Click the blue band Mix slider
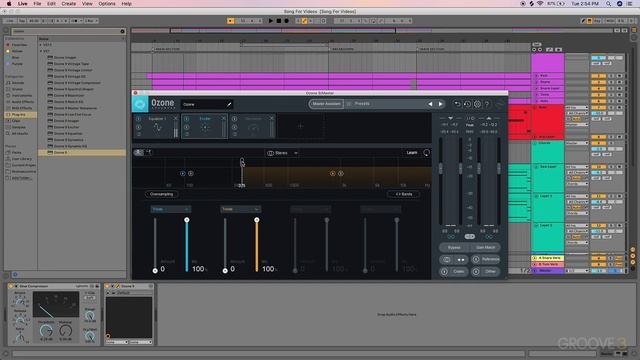The image size is (640, 360). click(187, 245)
